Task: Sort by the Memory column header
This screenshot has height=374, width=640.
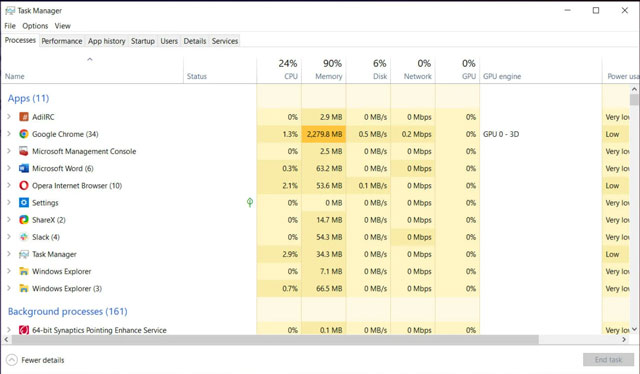Action: (324, 69)
